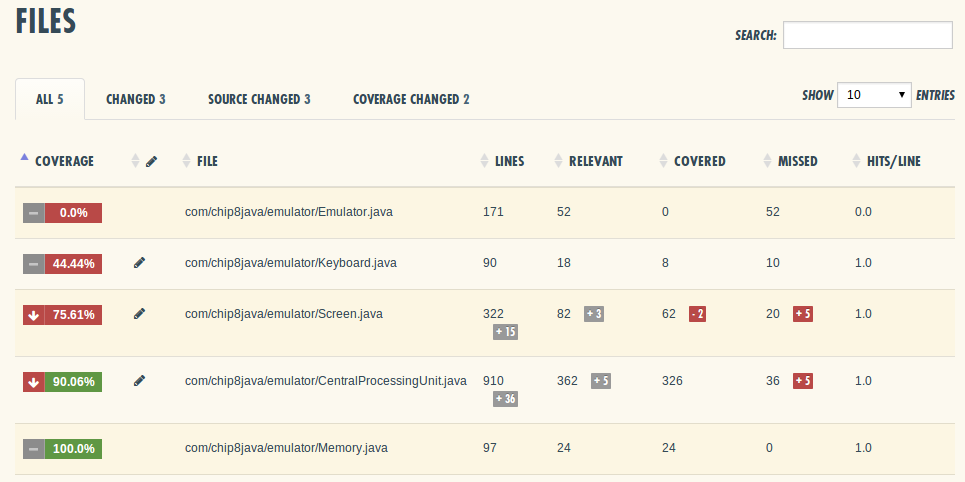This screenshot has width=965, height=482.
Task: Click down-arrow icon beside 75.61% coverage
Action: click(34, 315)
